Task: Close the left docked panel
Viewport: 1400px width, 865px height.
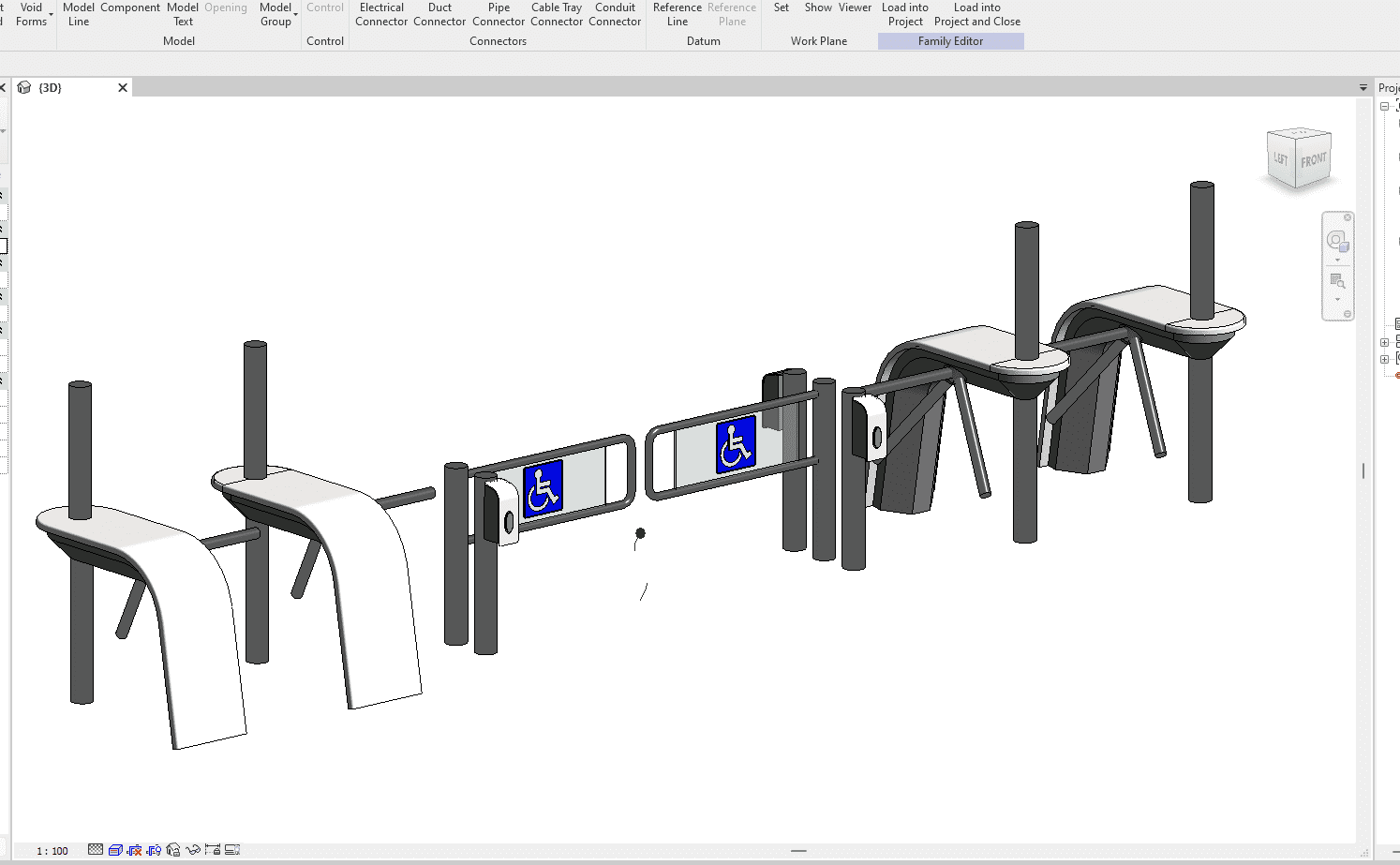Action: 3,87
